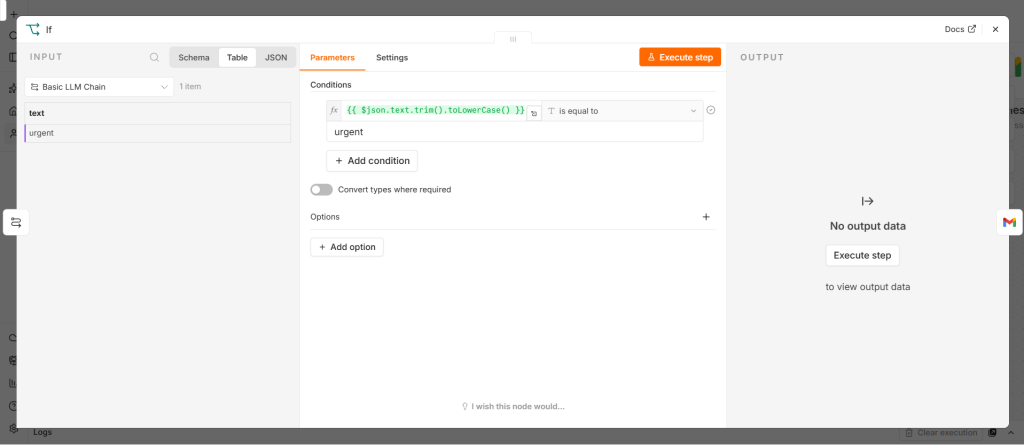
Task: Click the search icon in the INPUT panel
Action: 154,58
